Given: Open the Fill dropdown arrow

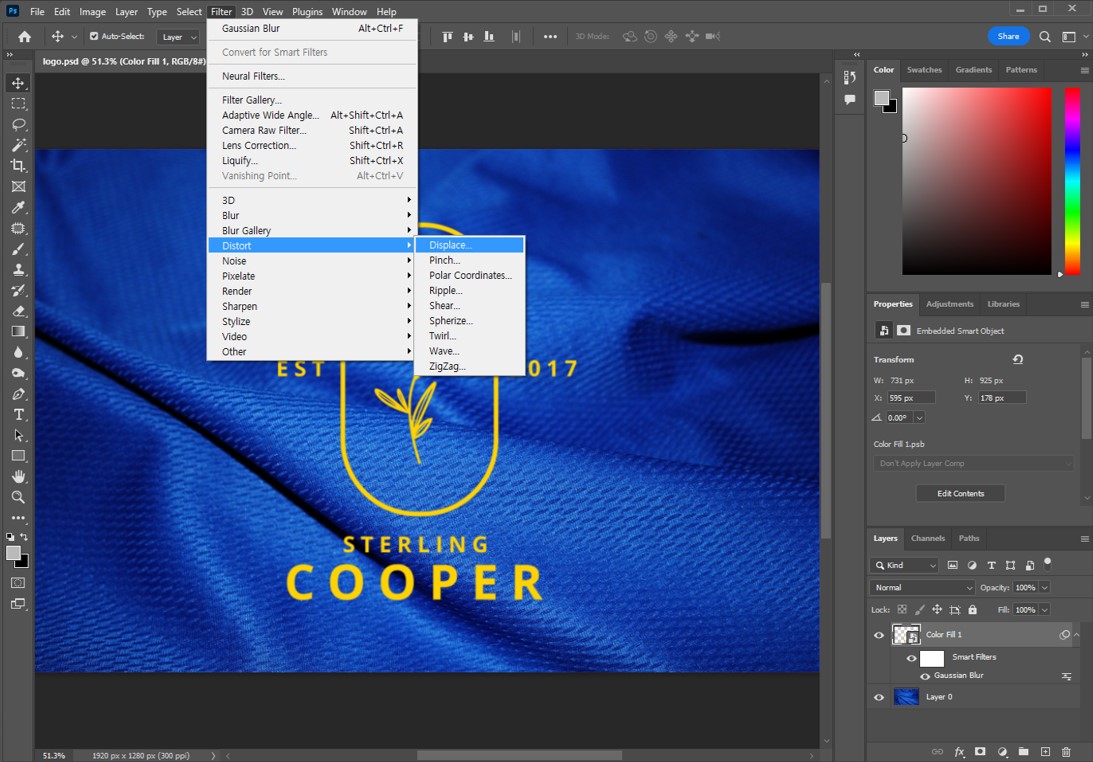Looking at the screenshot, I should tap(1044, 610).
